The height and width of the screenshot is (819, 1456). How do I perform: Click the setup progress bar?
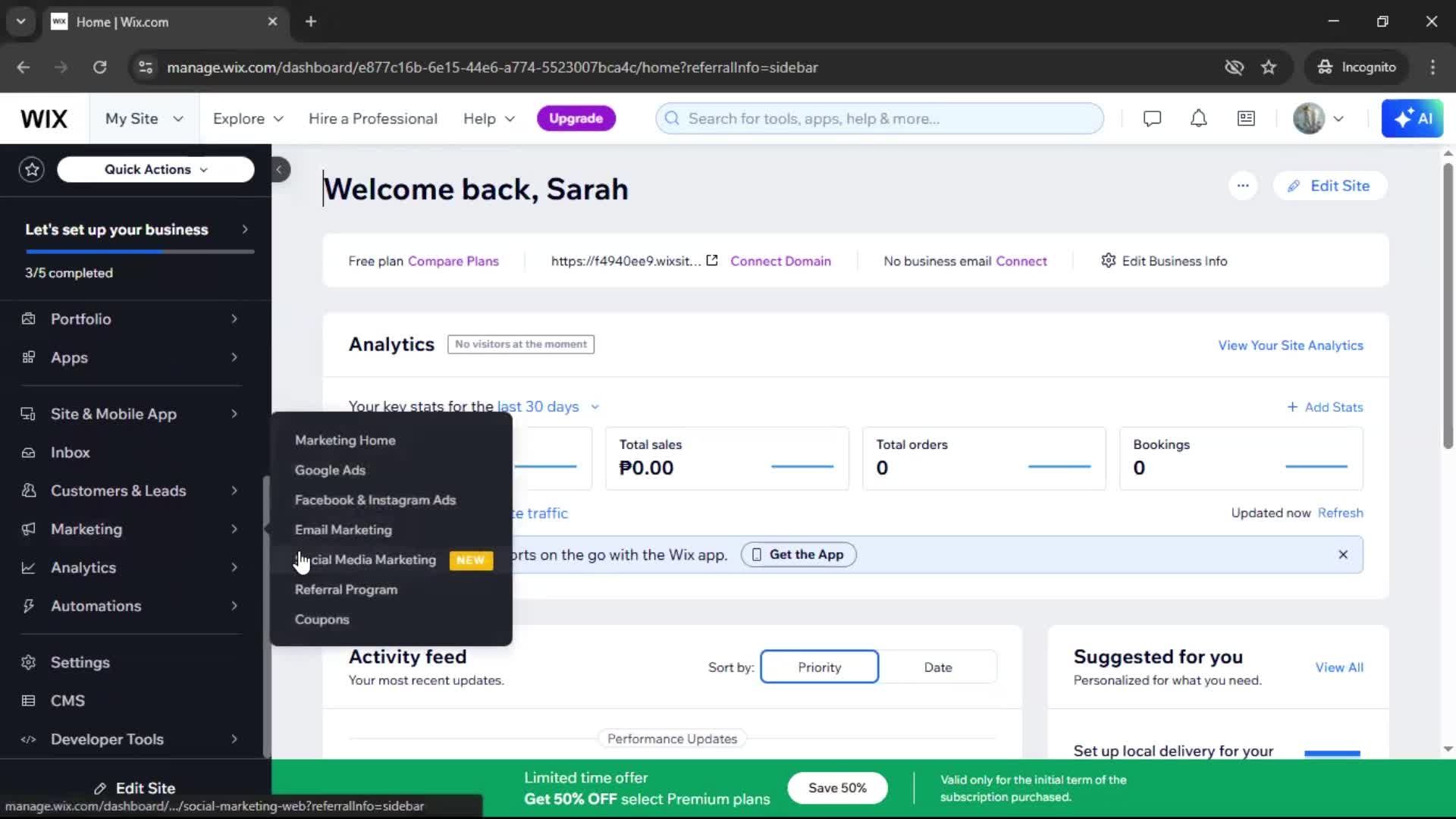pos(140,251)
